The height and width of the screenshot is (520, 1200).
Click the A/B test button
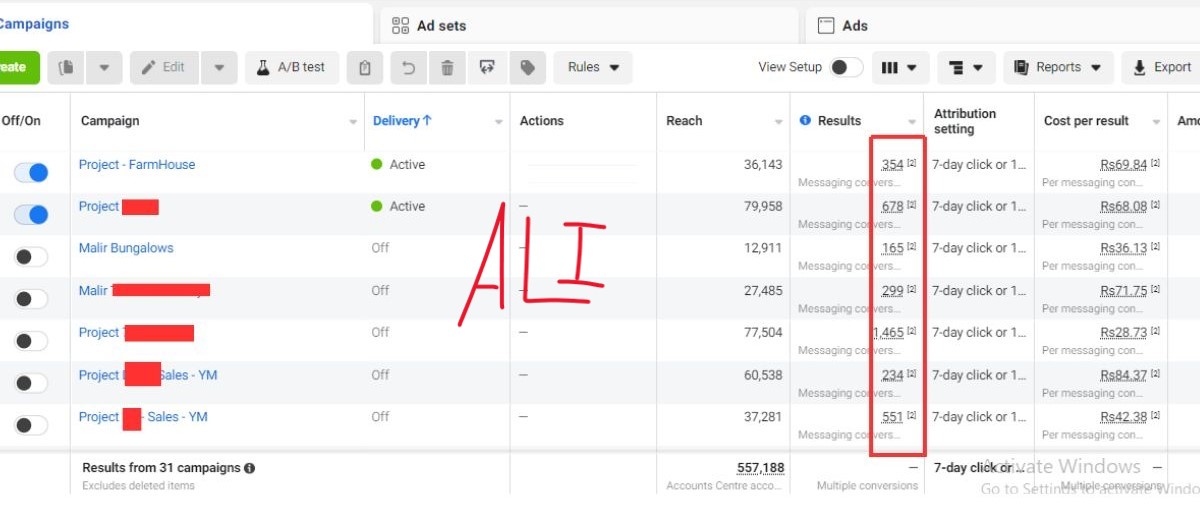291,68
